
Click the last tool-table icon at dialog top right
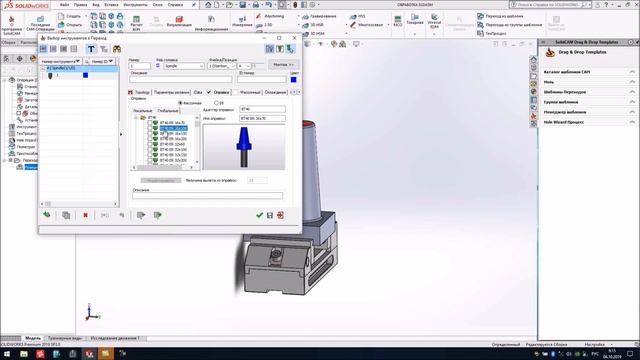click(290, 49)
